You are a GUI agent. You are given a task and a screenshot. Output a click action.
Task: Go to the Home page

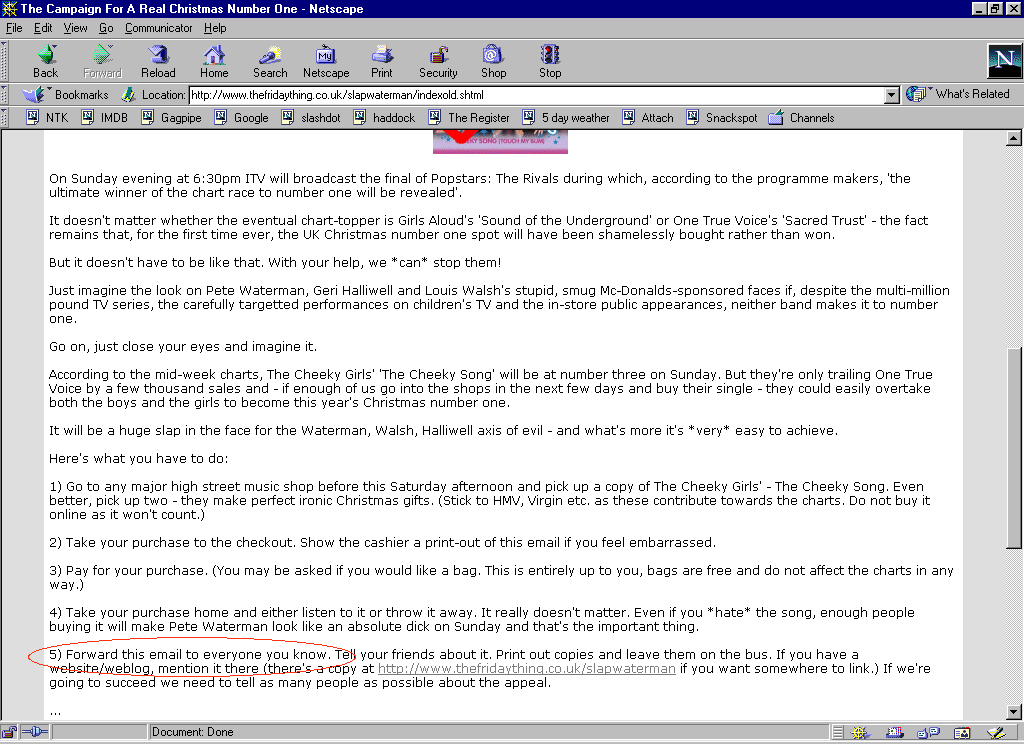[x=214, y=62]
